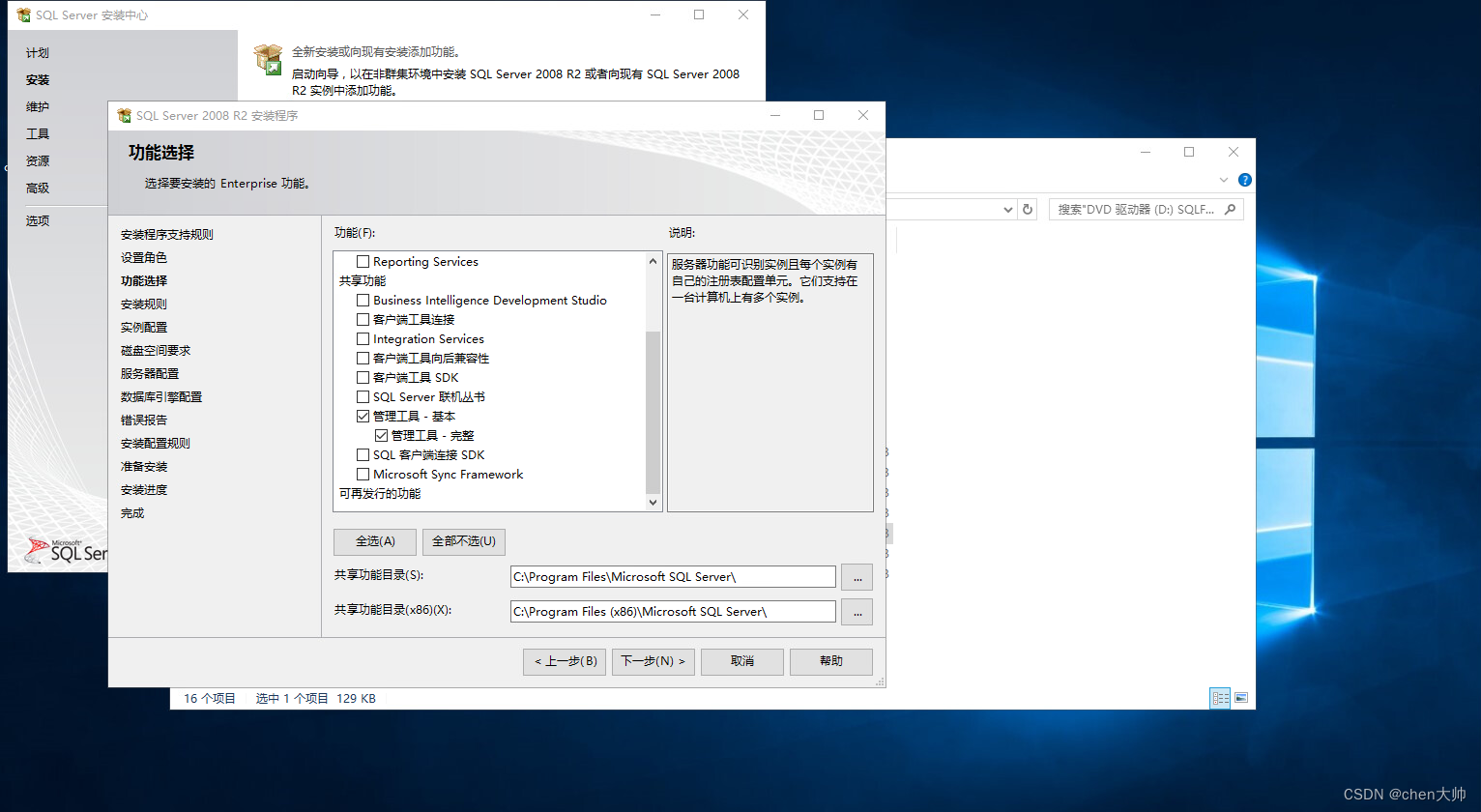Click 安装进度 step
1481x812 pixels.
[144, 490]
